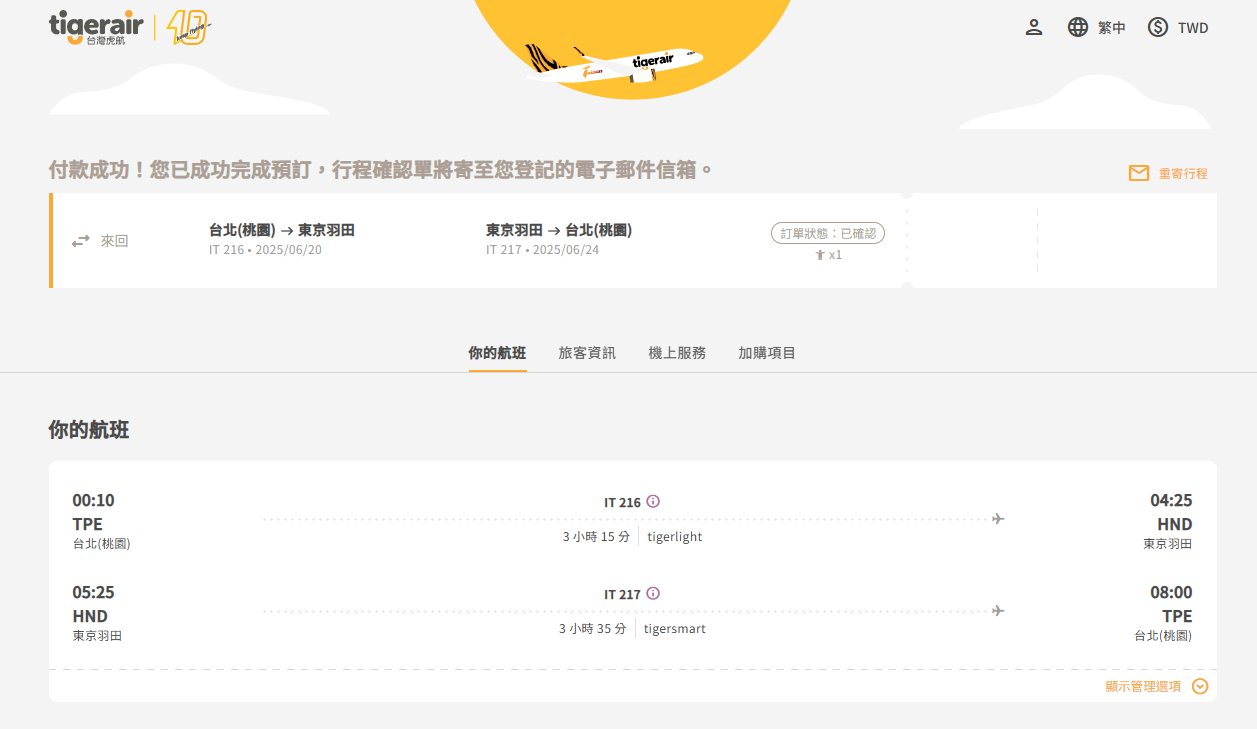Click the 重寄行程 link
The width and height of the screenshot is (1257, 729).
point(1183,174)
